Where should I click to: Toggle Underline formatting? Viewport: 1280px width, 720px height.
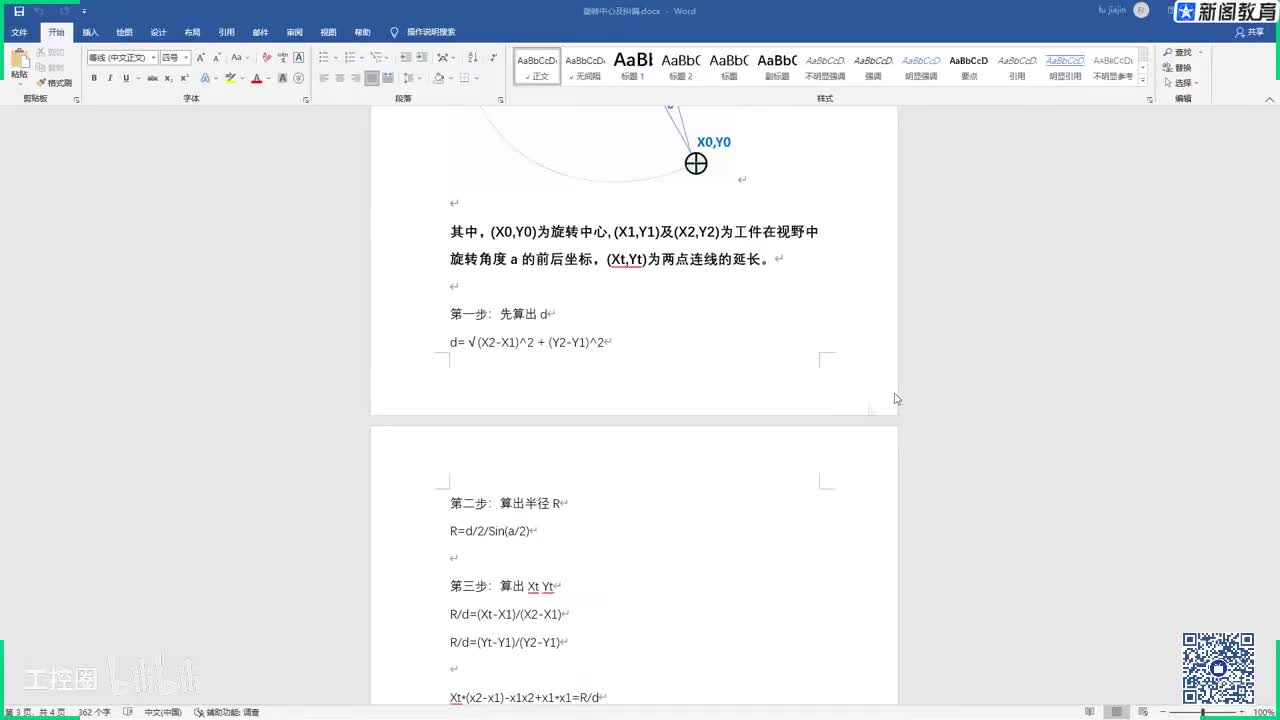click(x=126, y=78)
